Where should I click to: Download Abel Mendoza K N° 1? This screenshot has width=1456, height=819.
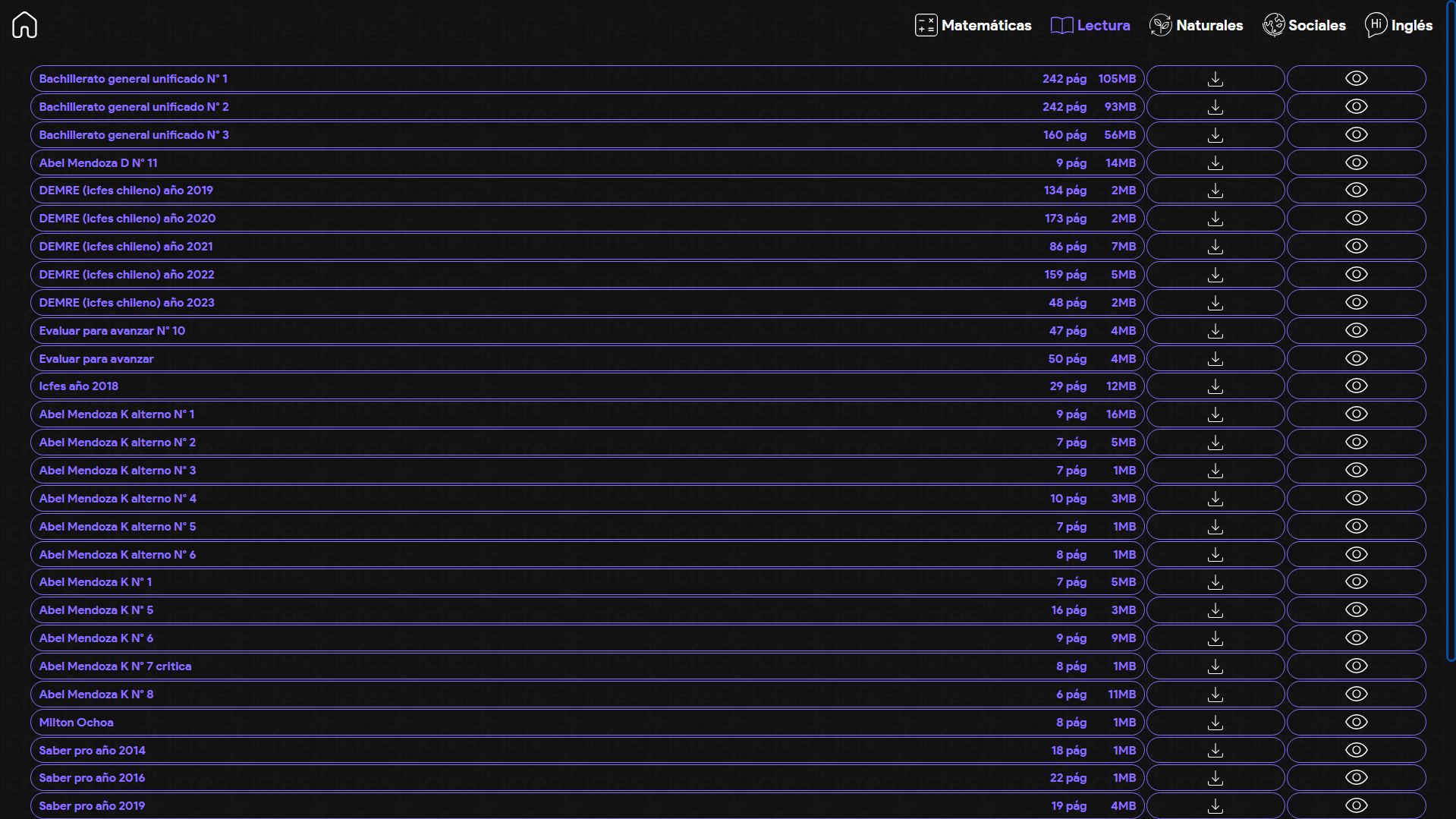coord(1215,582)
